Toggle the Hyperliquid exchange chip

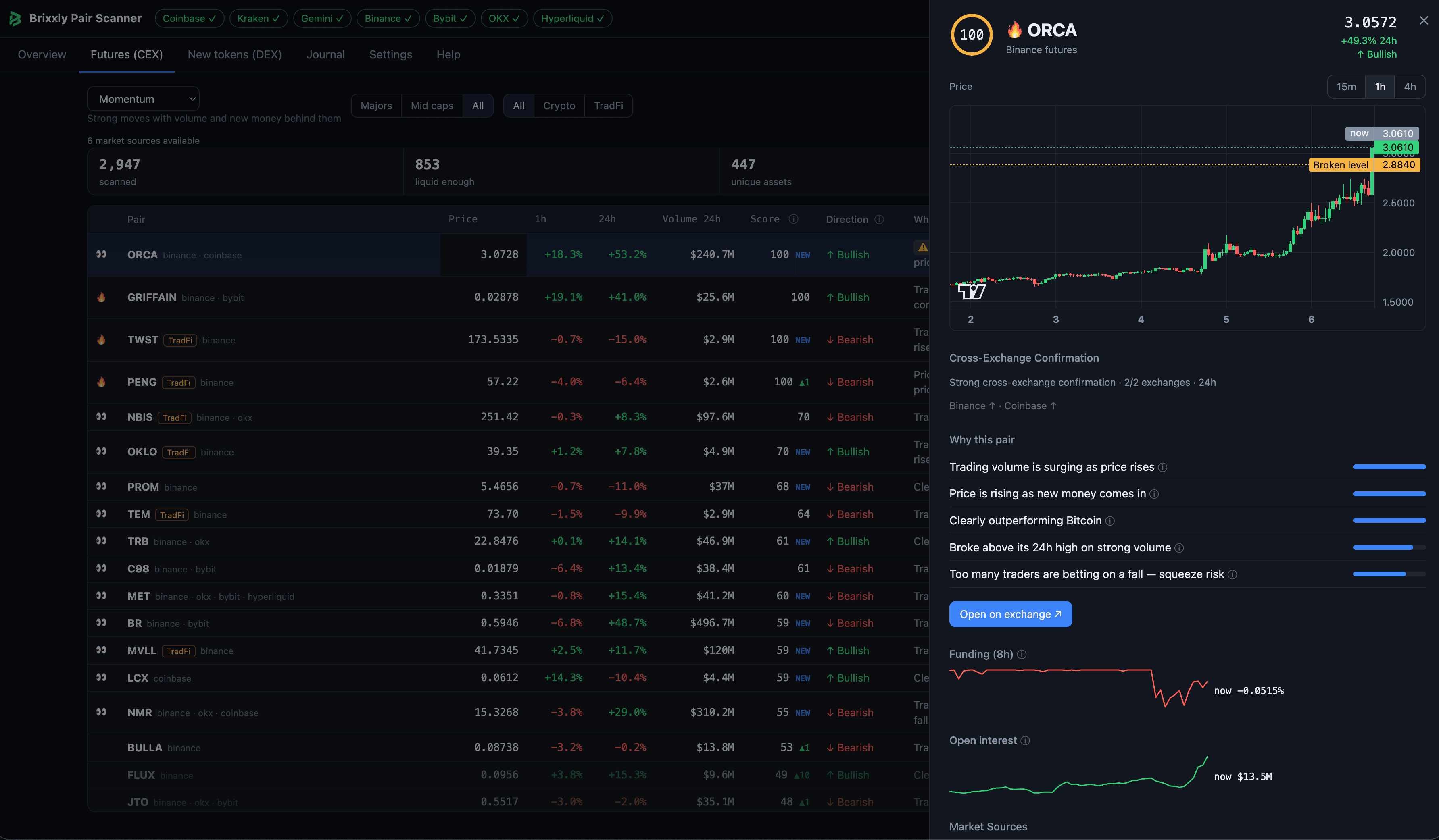click(x=572, y=18)
